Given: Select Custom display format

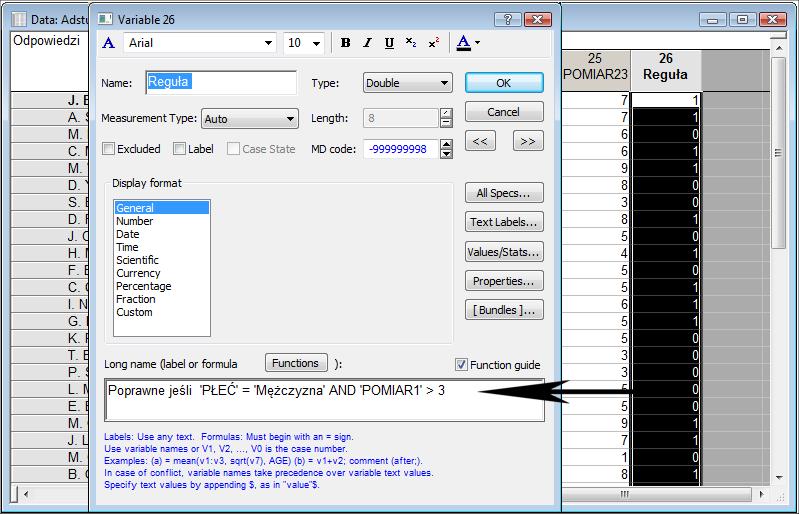Looking at the screenshot, I should [x=162, y=312].
